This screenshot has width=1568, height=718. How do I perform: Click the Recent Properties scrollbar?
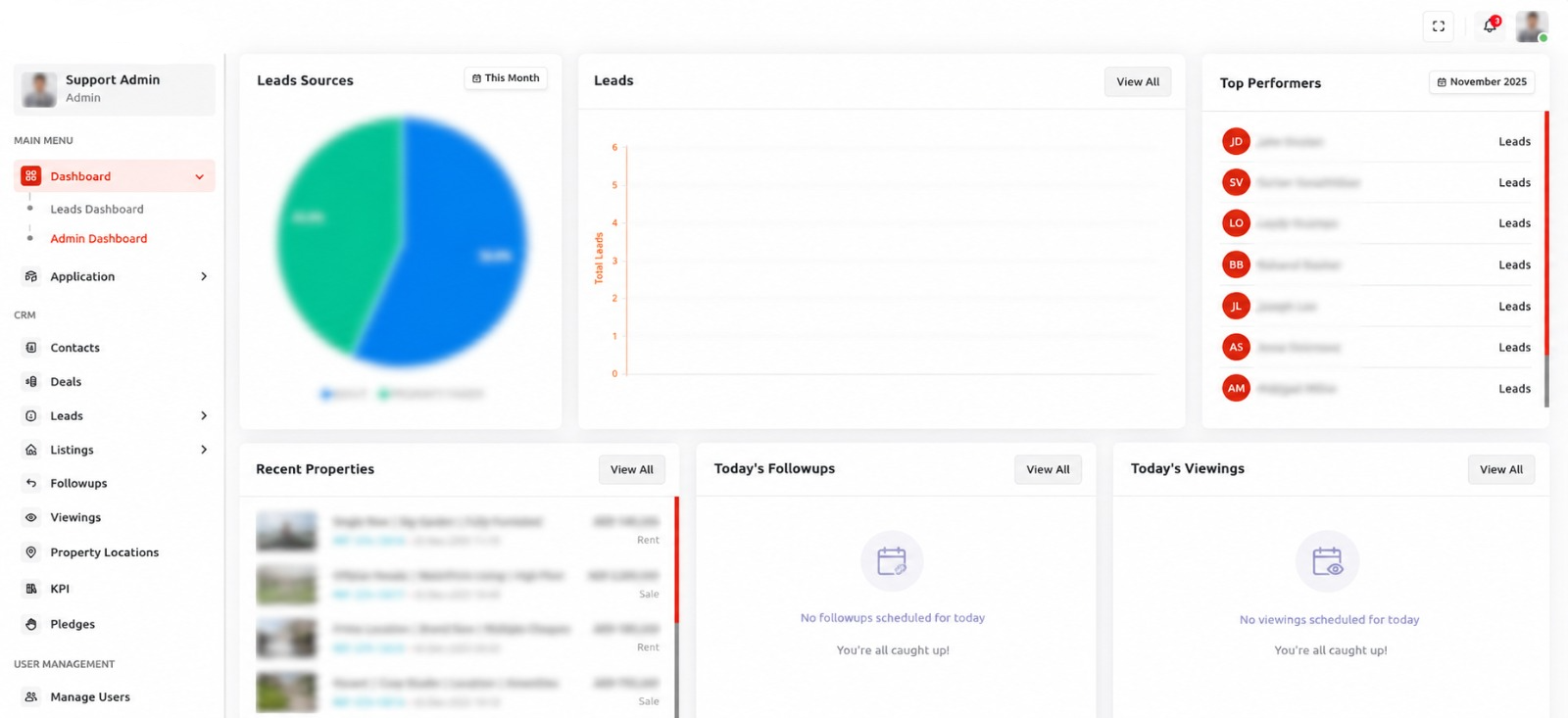pyautogui.click(x=676, y=607)
